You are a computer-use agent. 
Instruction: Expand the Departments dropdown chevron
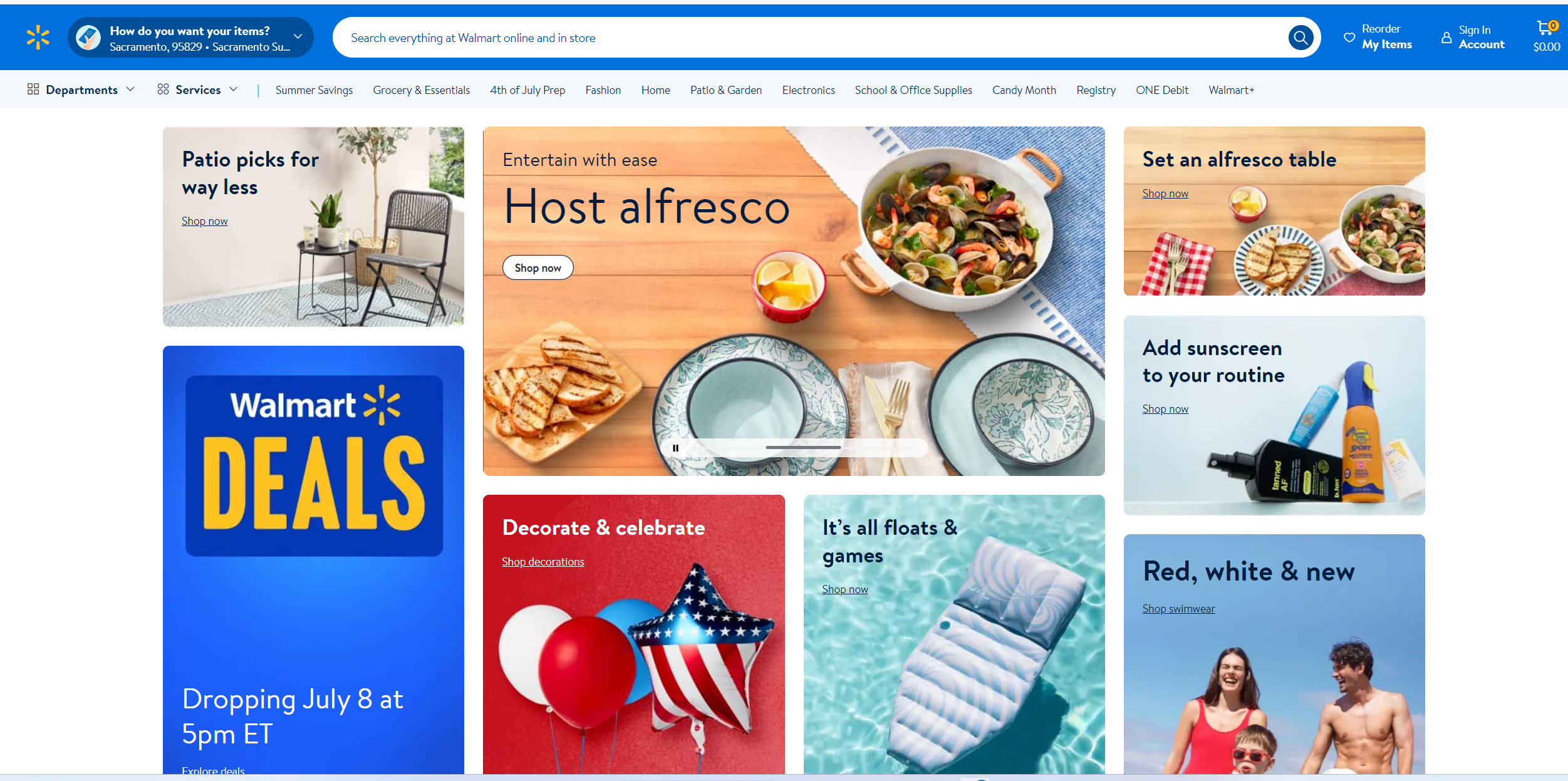coord(130,89)
